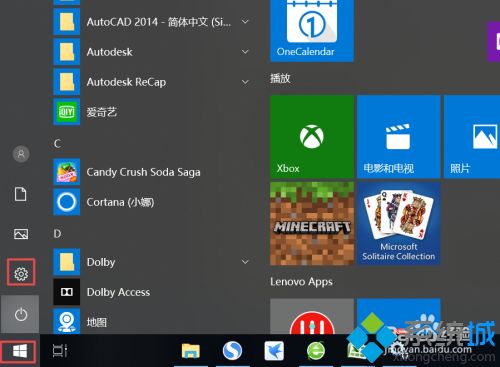The width and height of the screenshot is (500, 367).
Task: Open the Photos (照片) tile
Action: pos(472,137)
